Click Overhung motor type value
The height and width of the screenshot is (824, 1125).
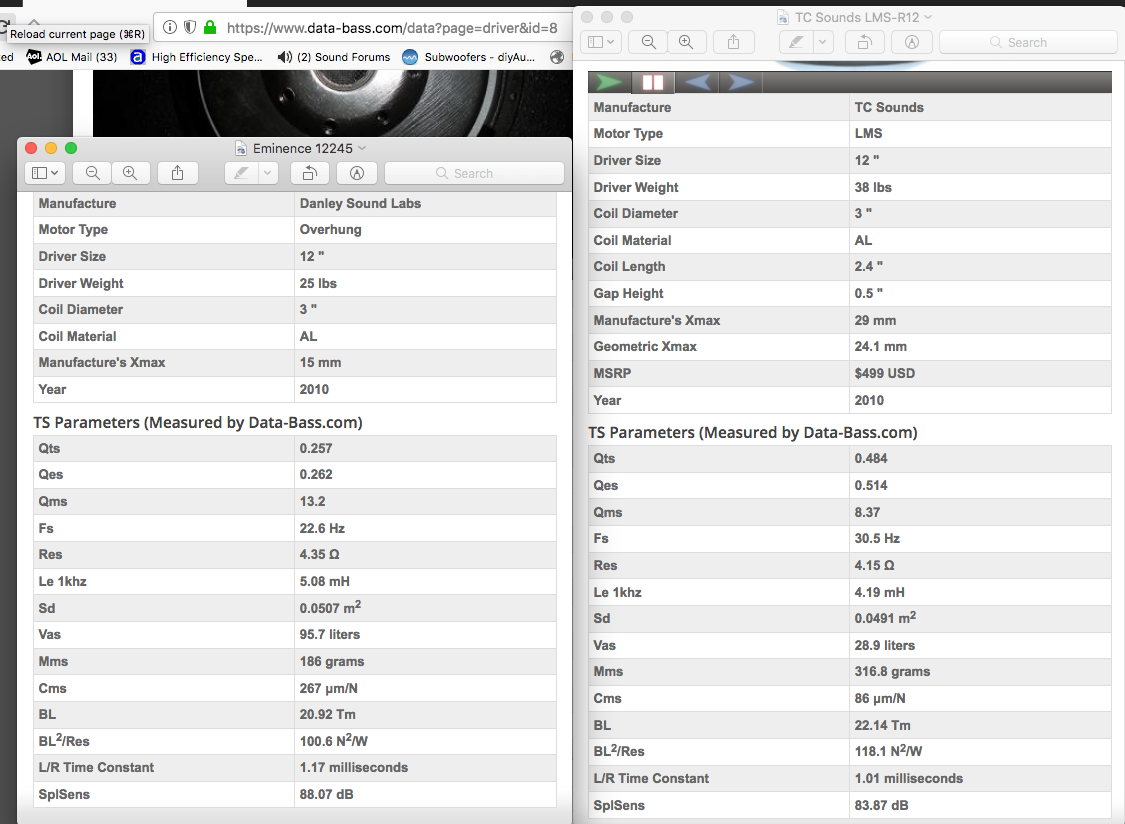coord(331,230)
